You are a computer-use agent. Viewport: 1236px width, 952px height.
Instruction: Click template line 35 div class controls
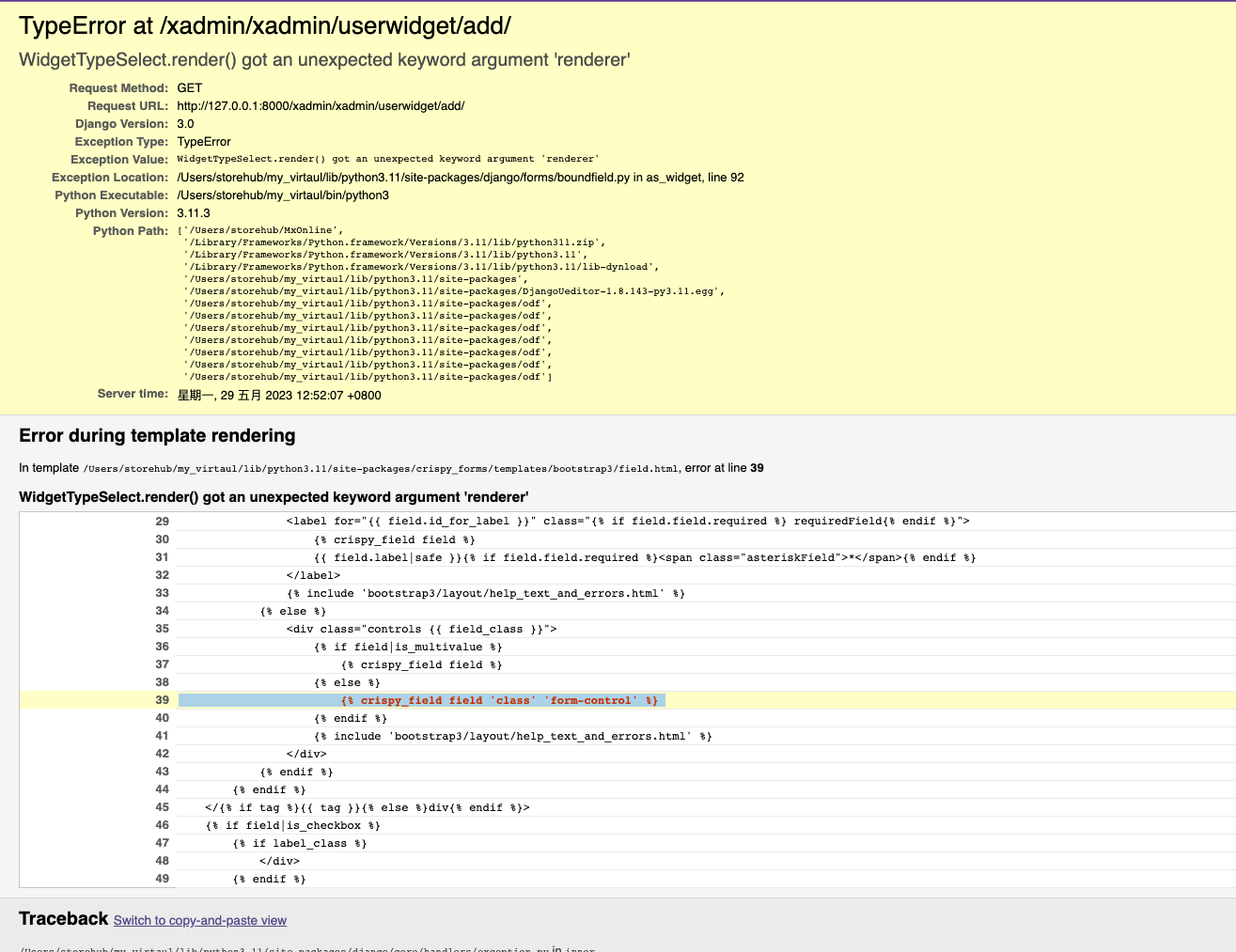[422, 629]
